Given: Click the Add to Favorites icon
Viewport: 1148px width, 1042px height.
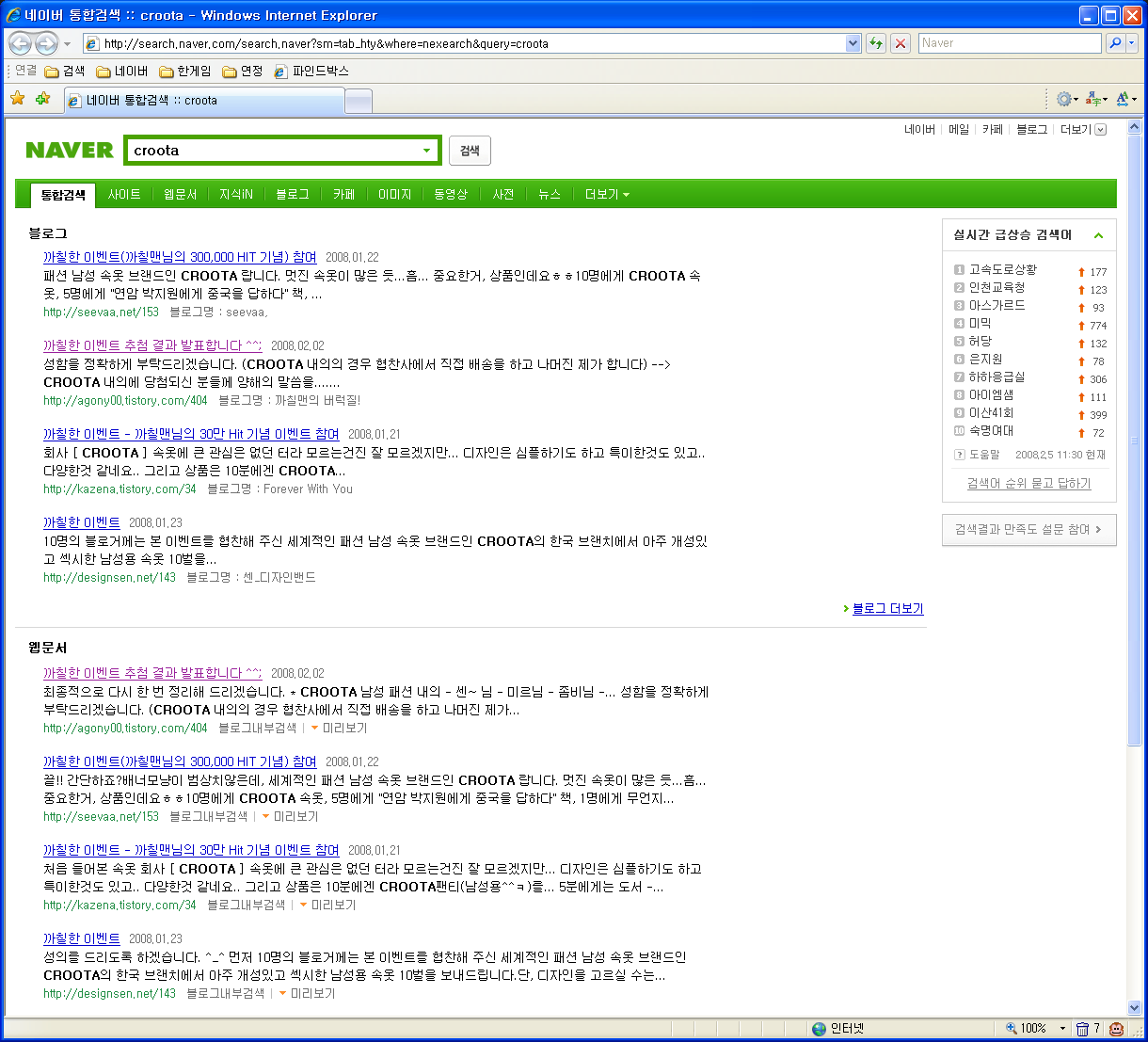Looking at the screenshot, I should tap(42, 99).
